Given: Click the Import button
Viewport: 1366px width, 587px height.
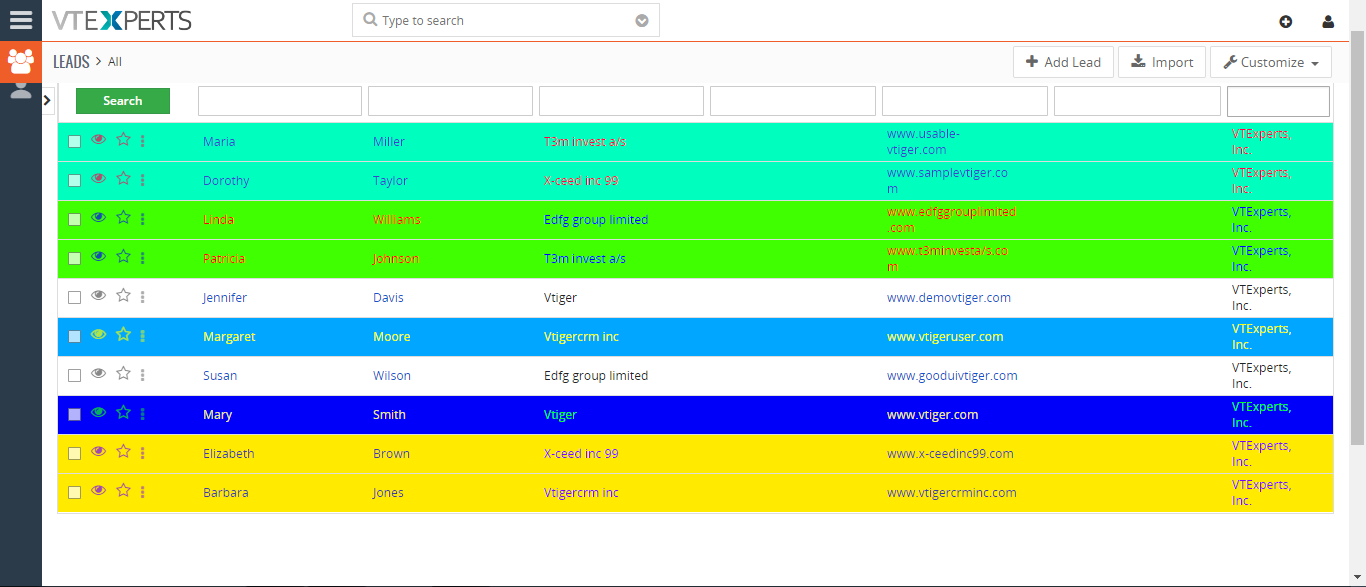Looking at the screenshot, I should (1162, 62).
